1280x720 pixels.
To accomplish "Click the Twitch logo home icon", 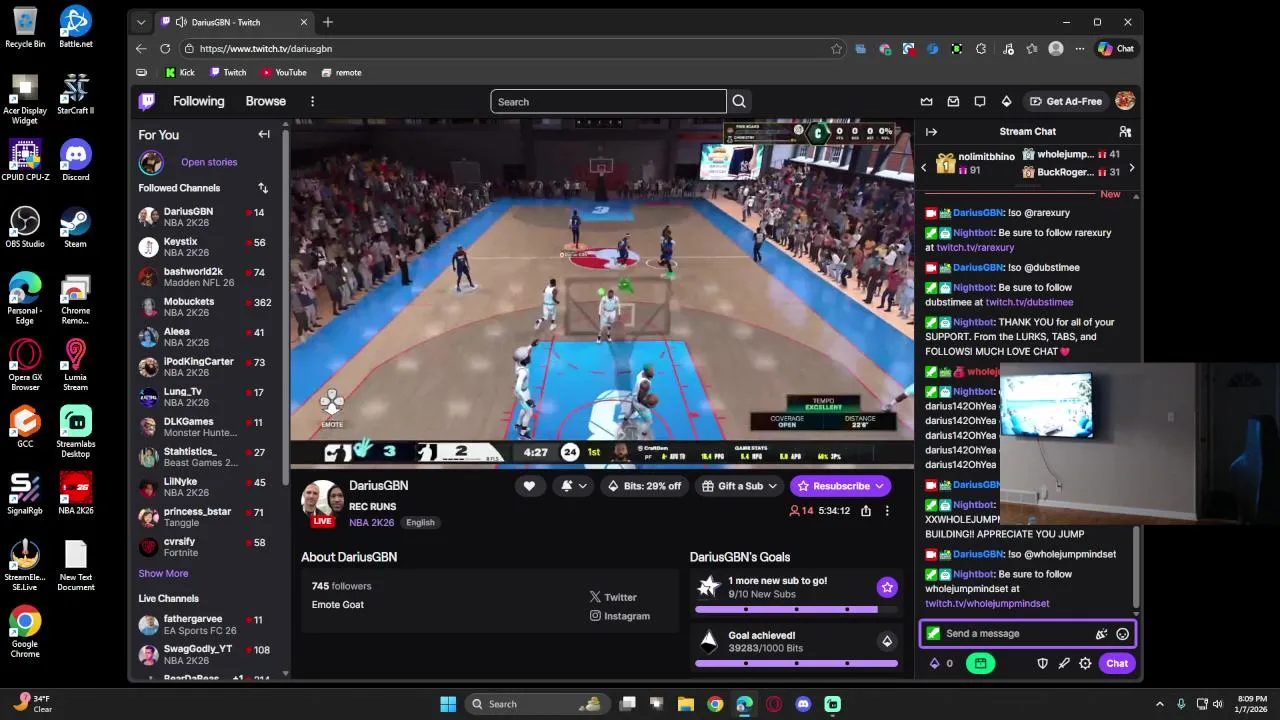I will click(147, 101).
